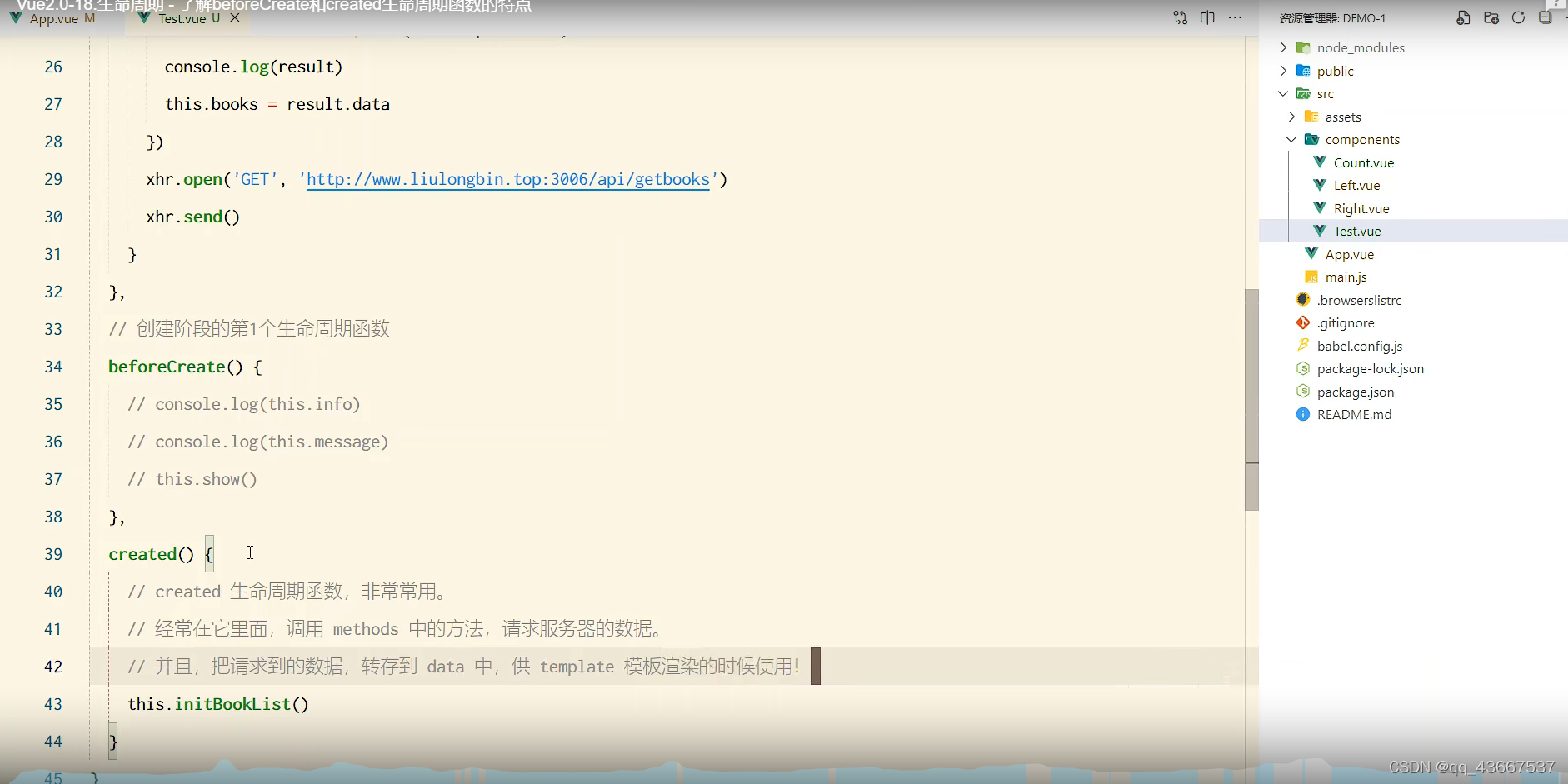Close the Test.vue tab
This screenshot has width=1568, height=784.
coord(235,17)
